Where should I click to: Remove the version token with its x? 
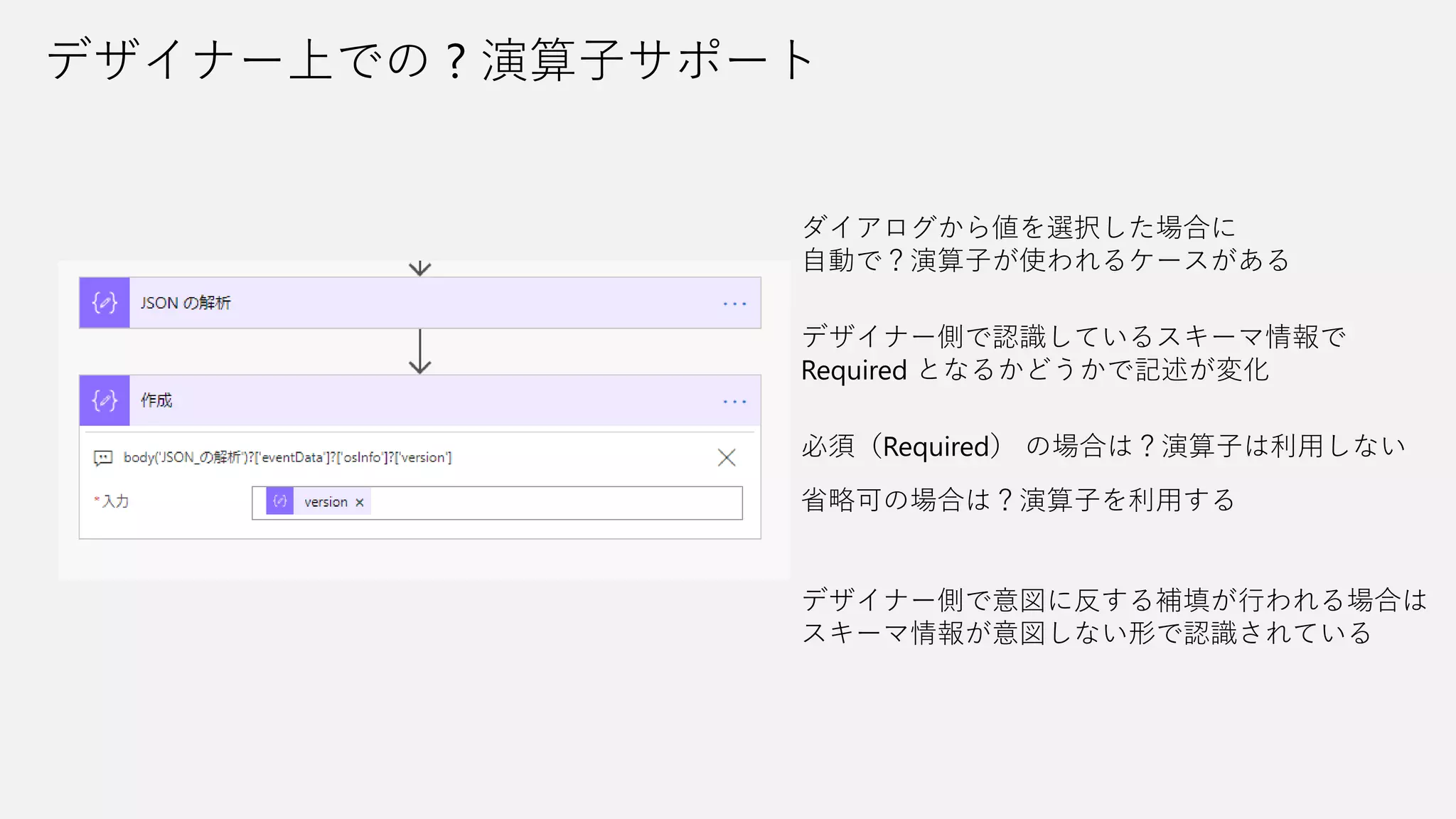click(360, 503)
